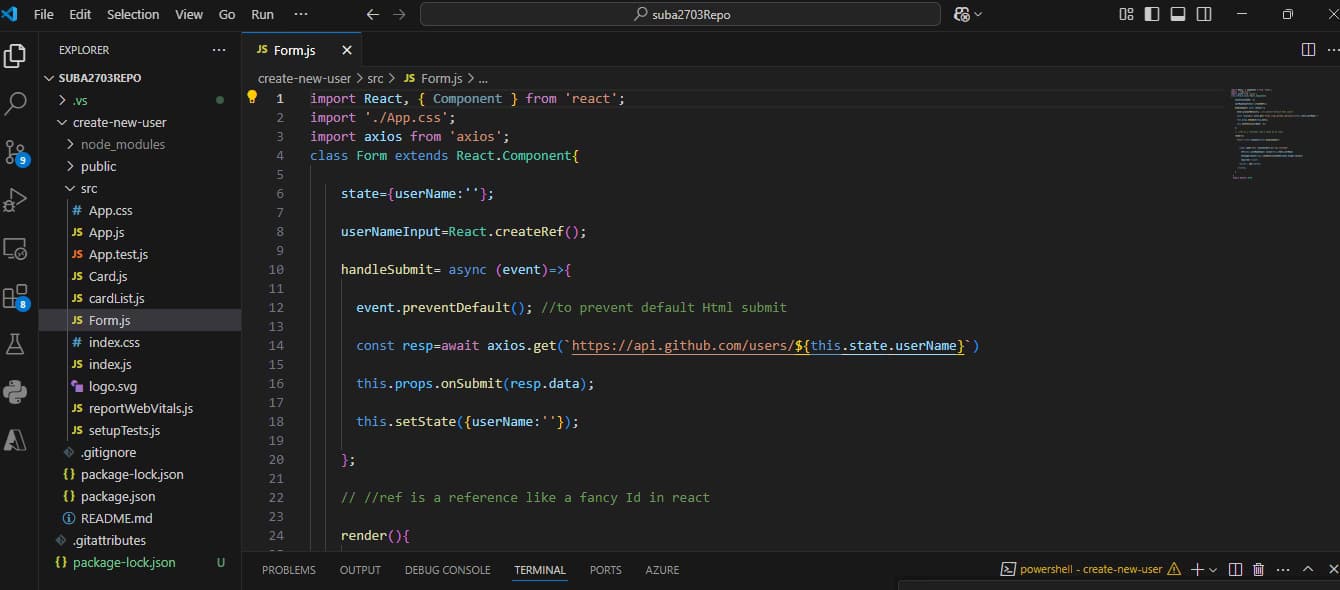Open the Azure view
The height and width of the screenshot is (590, 1340).
(15, 439)
